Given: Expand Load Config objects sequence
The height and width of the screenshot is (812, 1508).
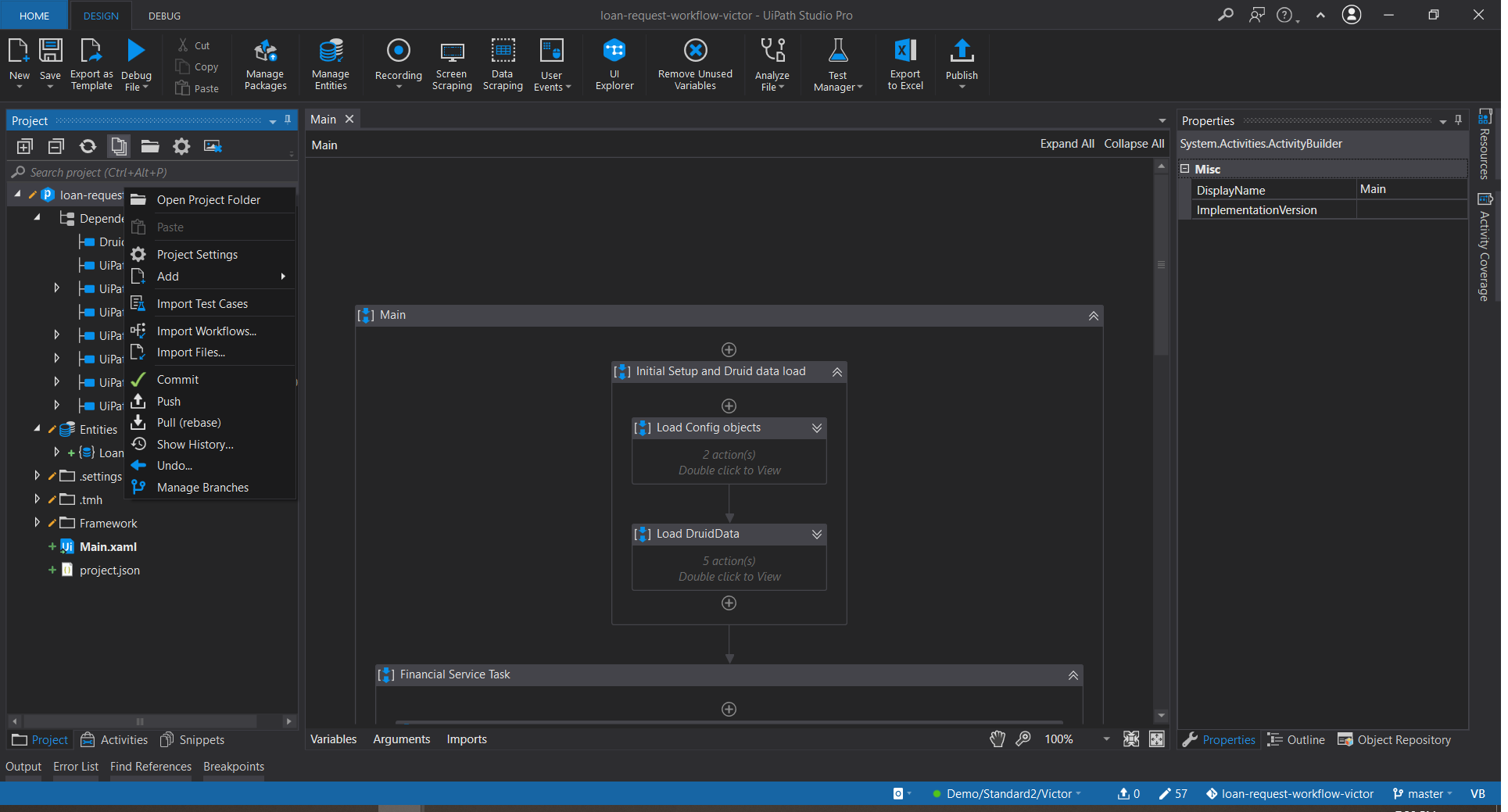Looking at the screenshot, I should point(816,428).
